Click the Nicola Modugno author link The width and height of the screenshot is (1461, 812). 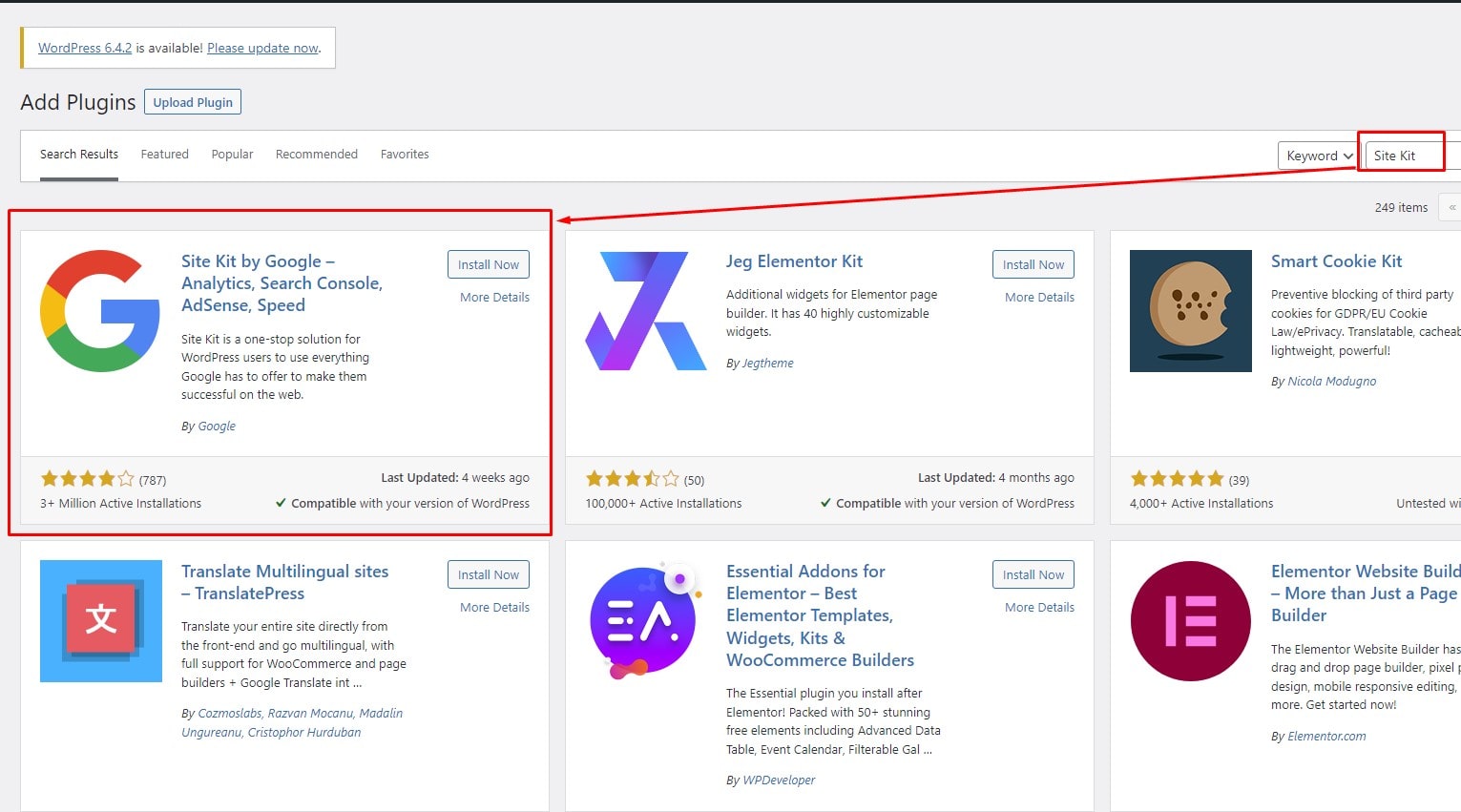pyautogui.click(x=1332, y=382)
